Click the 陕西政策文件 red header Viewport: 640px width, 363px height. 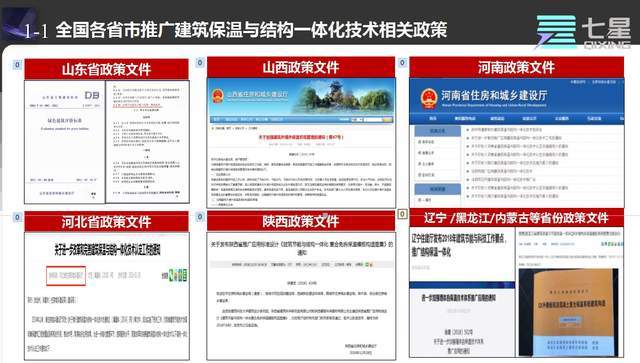tap(301, 221)
